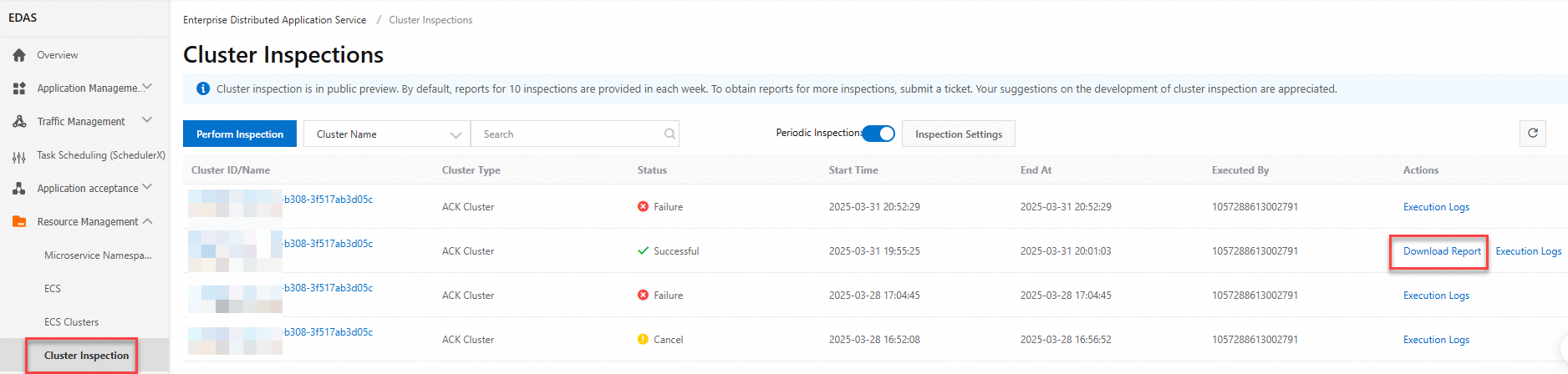This screenshot has width=1568, height=374.
Task: Click the Start Time column header
Action: tap(853, 169)
